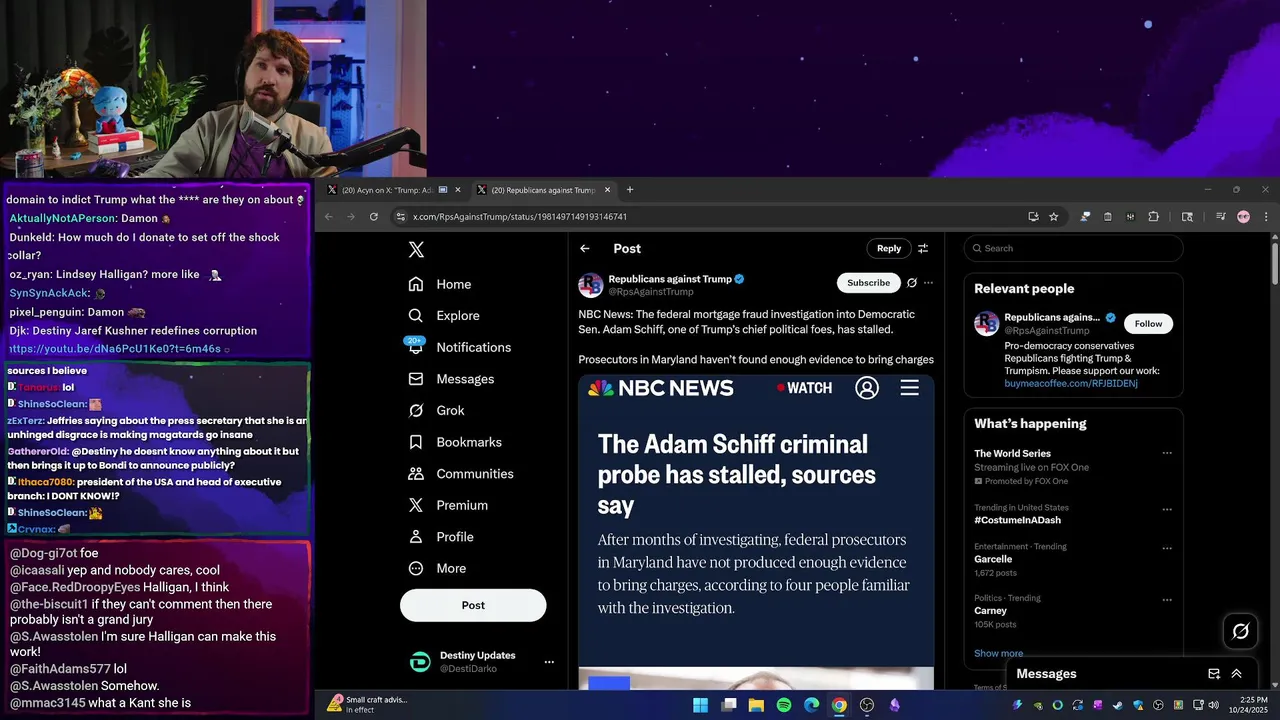This screenshot has height=720, width=1280.
Task: Open the Windows Start menu
Action: pyautogui.click(x=701, y=705)
